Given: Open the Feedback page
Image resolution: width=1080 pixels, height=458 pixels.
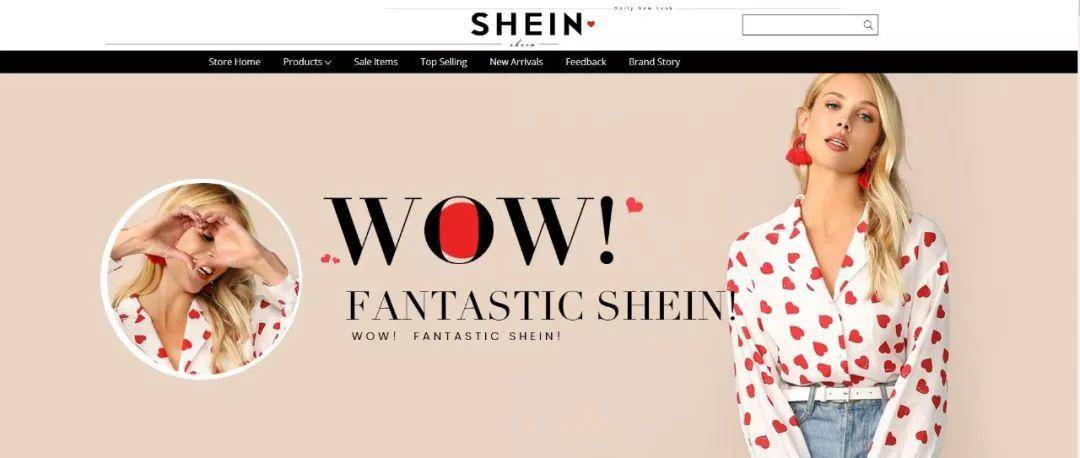Looking at the screenshot, I should [585, 62].
